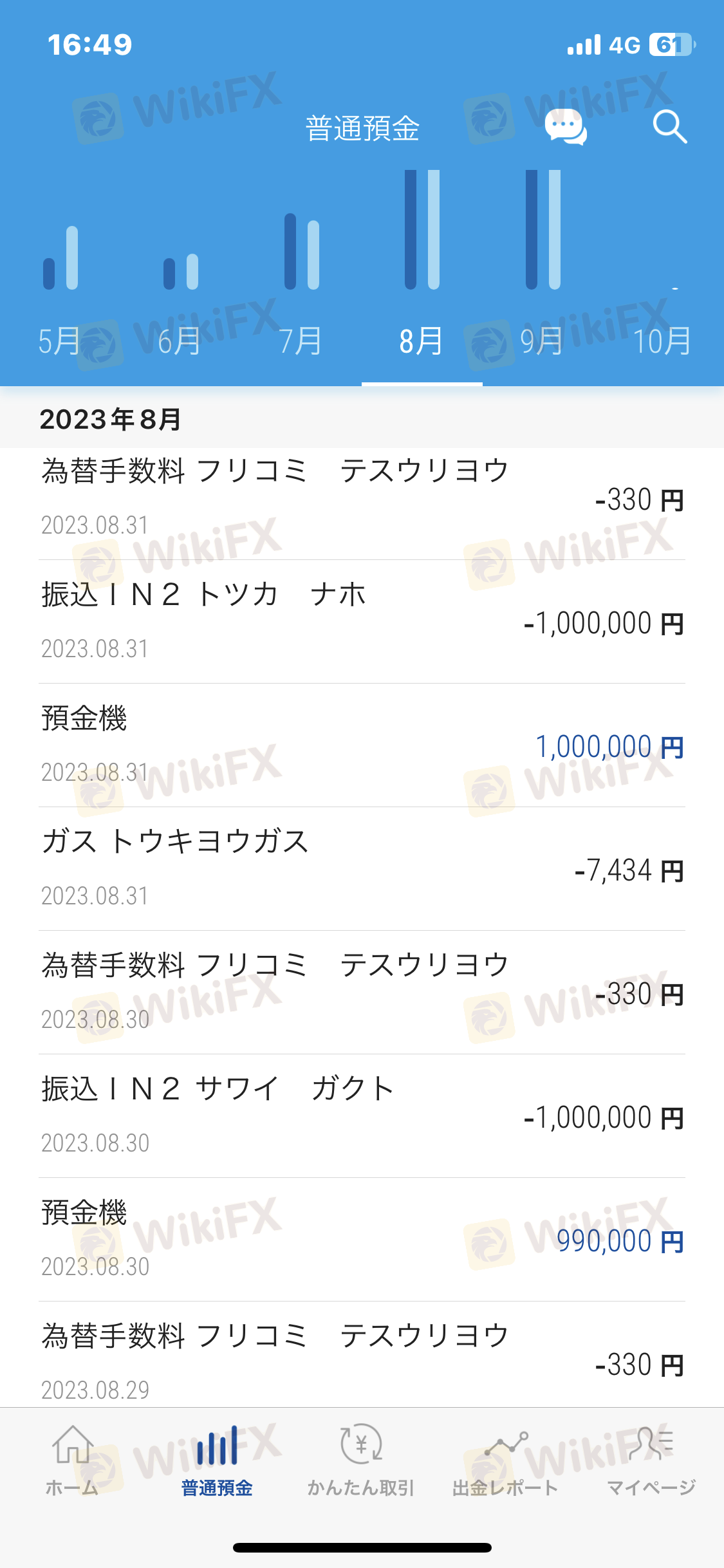This screenshot has width=724, height=1568.
Task: View the 990,000 円 deposit entry
Action: pyautogui.click(x=362, y=1240)
